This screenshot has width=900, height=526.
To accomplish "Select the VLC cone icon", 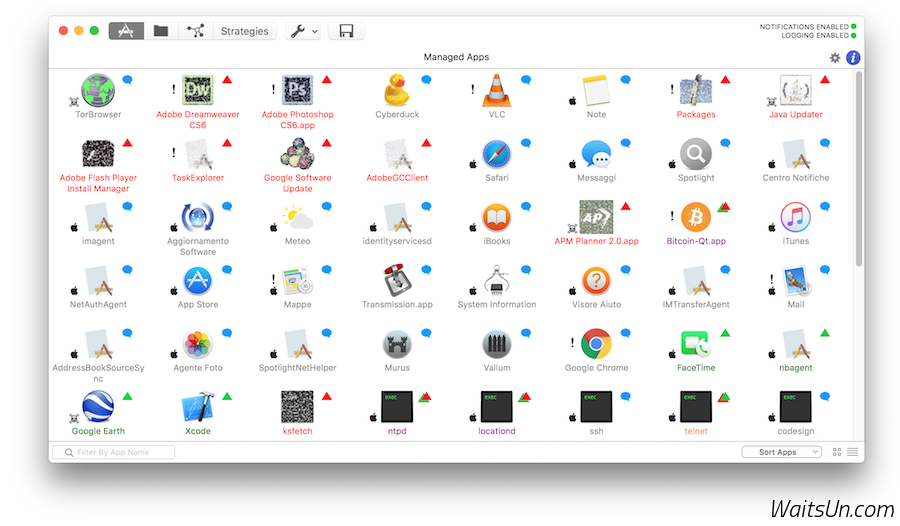I will pyautogui.click(x=497, y=90).
